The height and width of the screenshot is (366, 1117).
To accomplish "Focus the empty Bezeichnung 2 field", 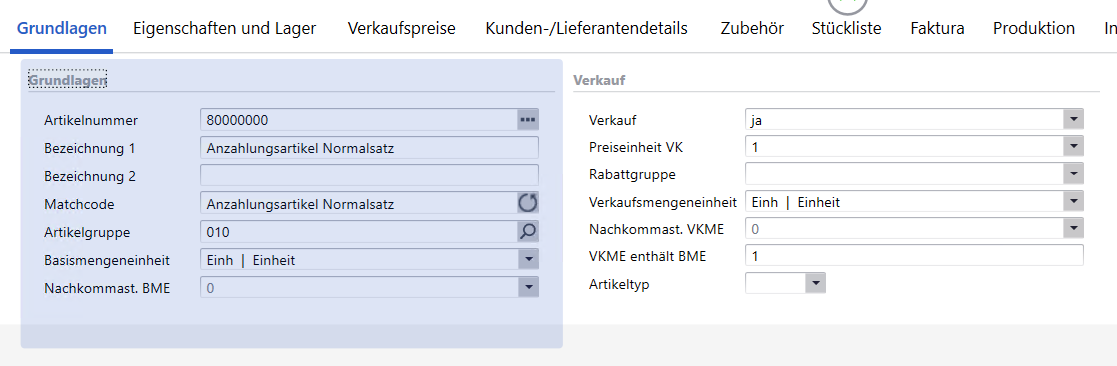I will pos(370,175).
